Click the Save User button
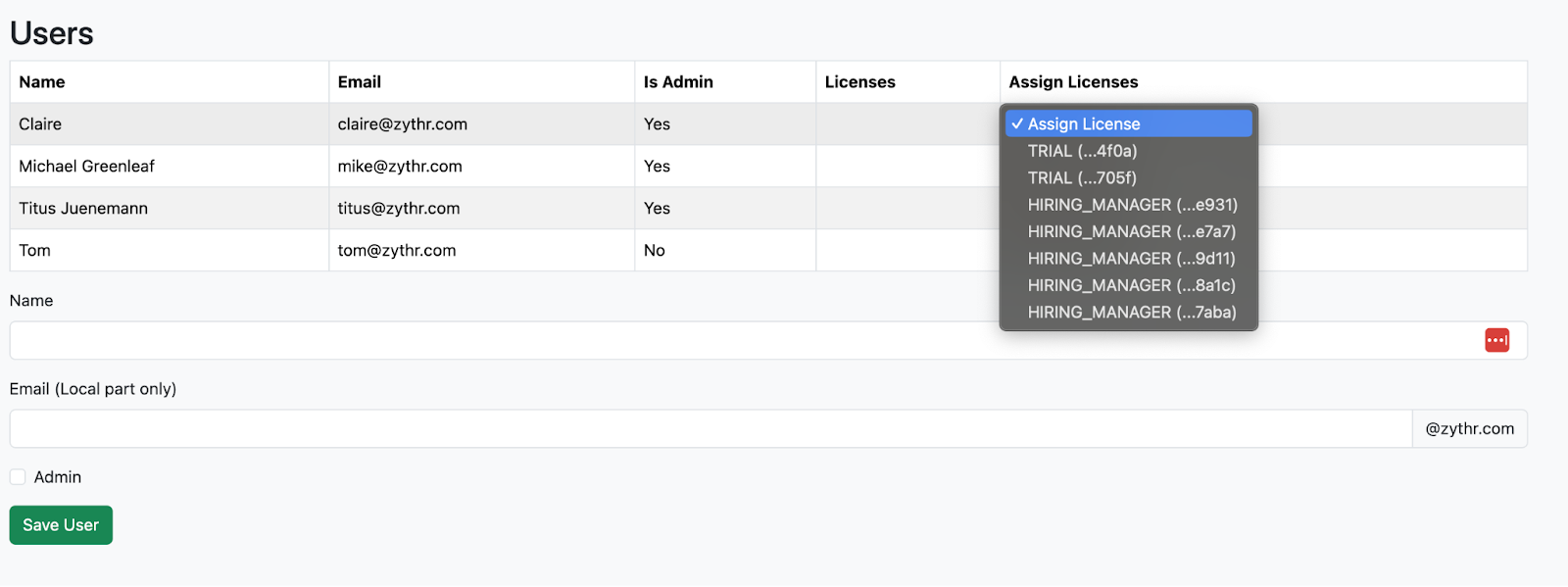Image resolution: width=1568 pixels, height=587 pixels. (61, 525)
